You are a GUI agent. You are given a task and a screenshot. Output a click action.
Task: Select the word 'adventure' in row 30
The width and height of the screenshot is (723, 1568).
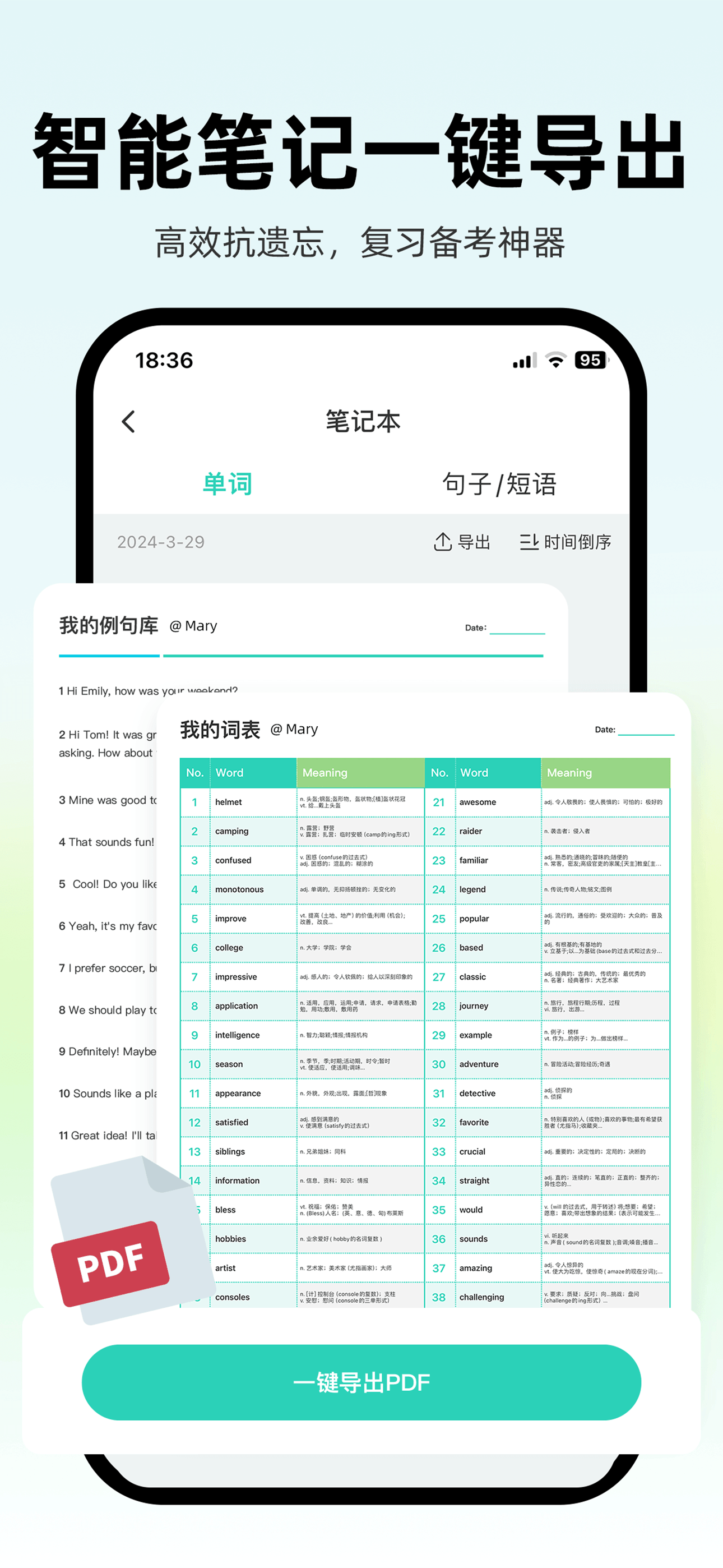pyautogui.click(x=479, y=1064)
